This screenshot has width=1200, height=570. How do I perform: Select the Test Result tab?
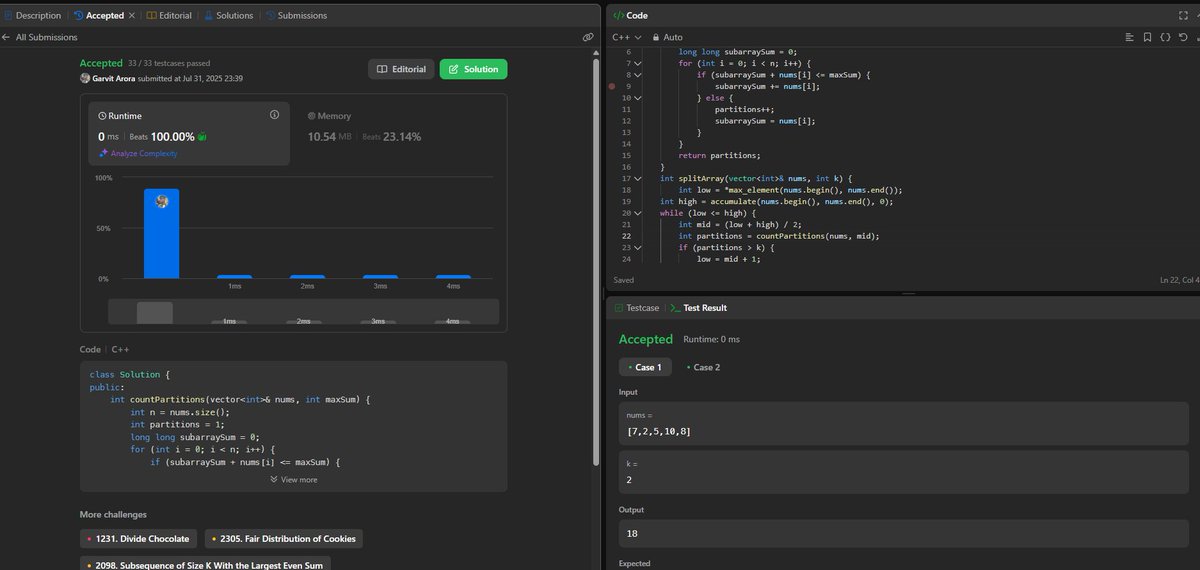click(698, 308)
